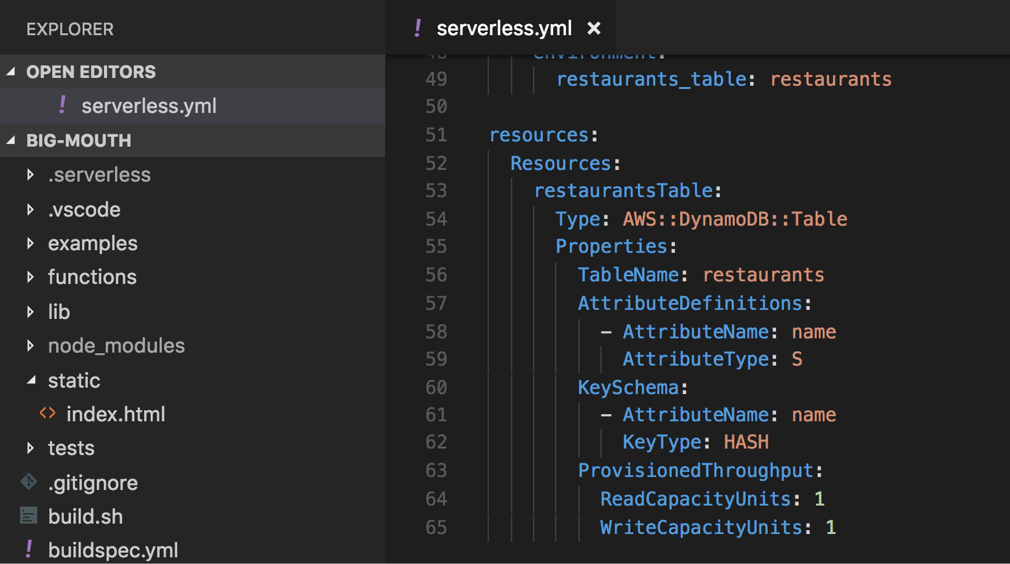The height and width of the screenshot is (564, 1010).
Task: Open the tests folder
Action: (71, 448)
